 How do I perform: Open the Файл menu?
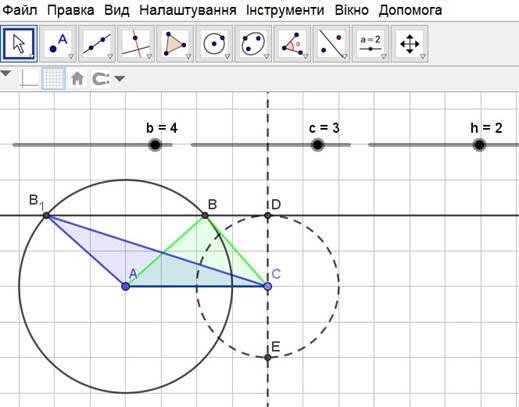coord(20,10)
